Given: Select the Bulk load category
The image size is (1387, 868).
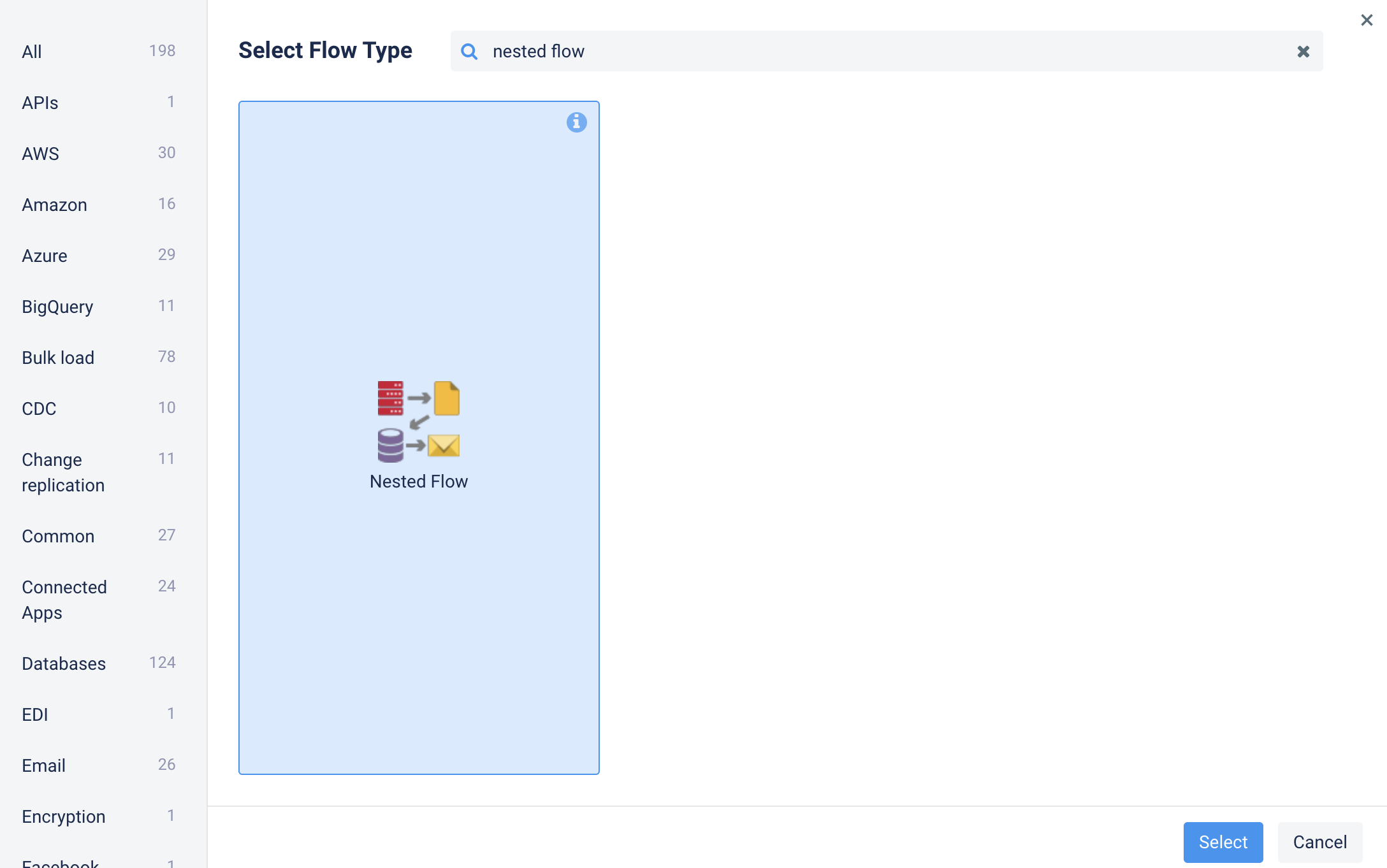Looking at the screenshot, I should tap(58, 358).
